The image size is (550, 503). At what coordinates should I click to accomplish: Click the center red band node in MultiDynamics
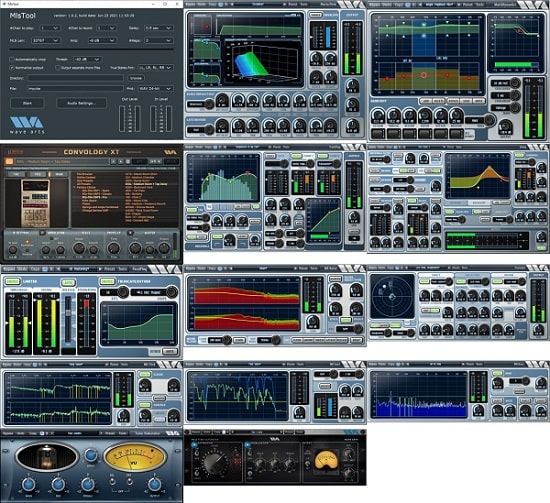(x=424, y=75)
